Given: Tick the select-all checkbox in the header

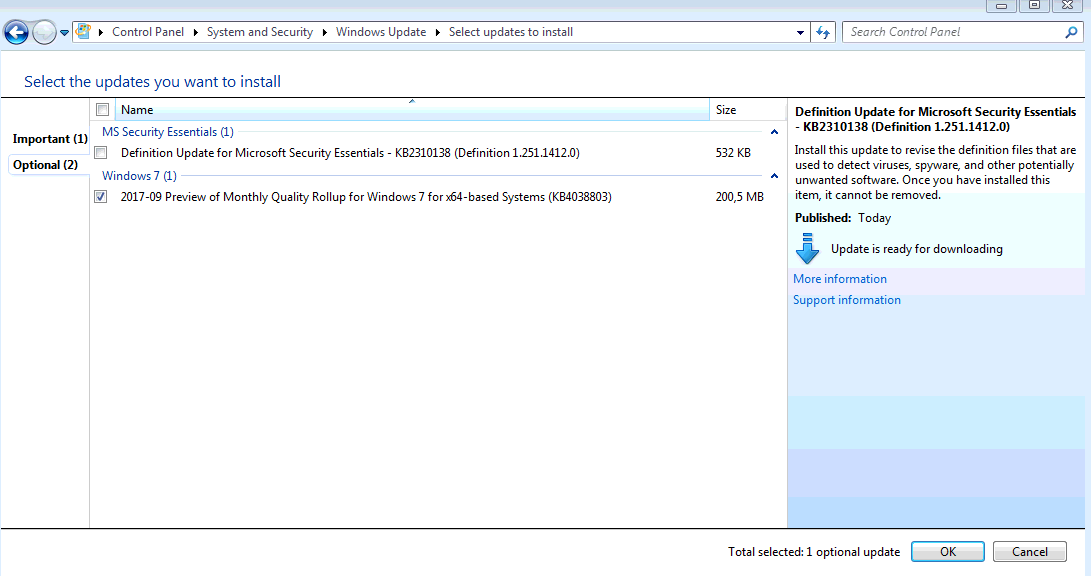Looking at the screenshot, I should point(102,110).
